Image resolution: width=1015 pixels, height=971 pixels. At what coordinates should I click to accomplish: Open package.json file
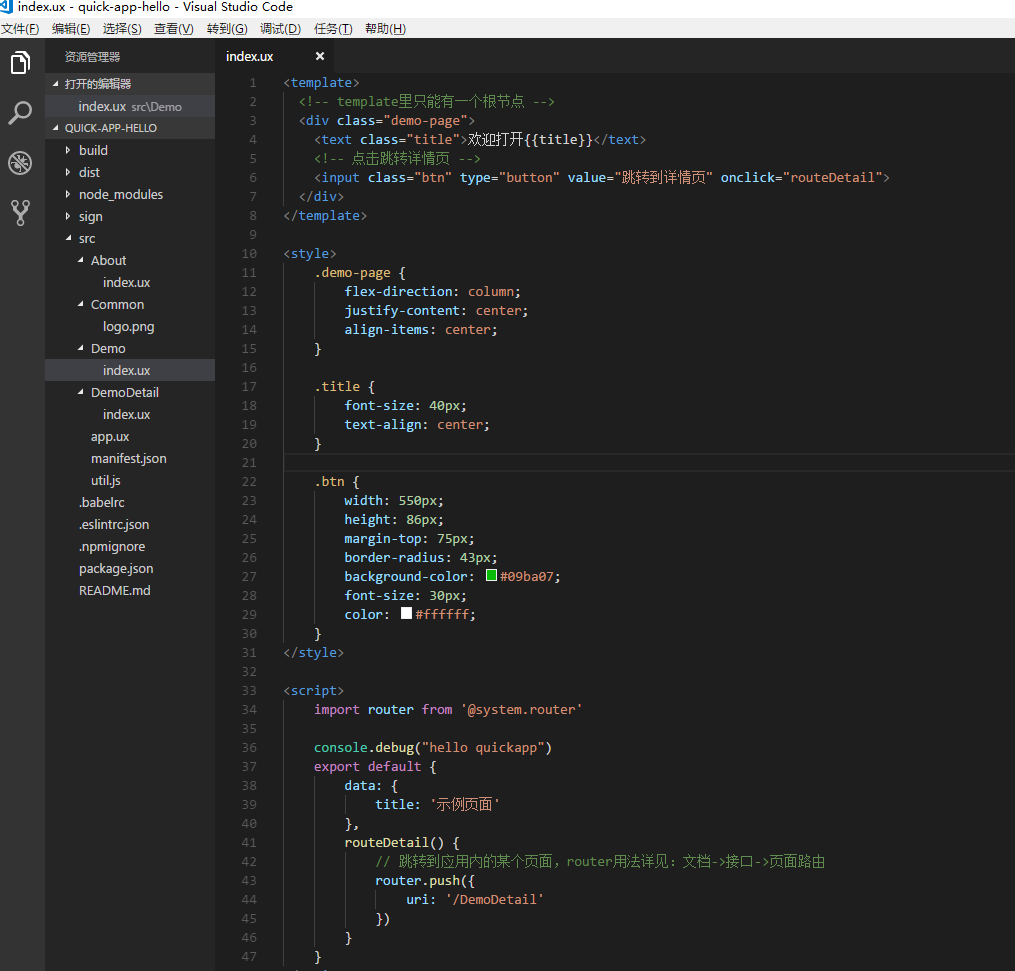click(129, 568)
